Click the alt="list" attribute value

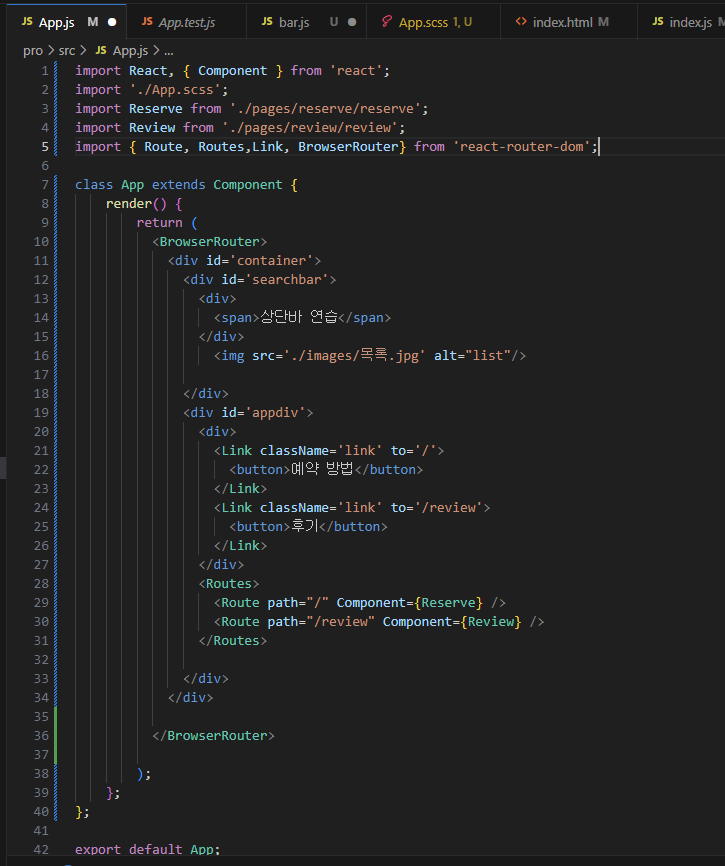[x=488, y=356]
